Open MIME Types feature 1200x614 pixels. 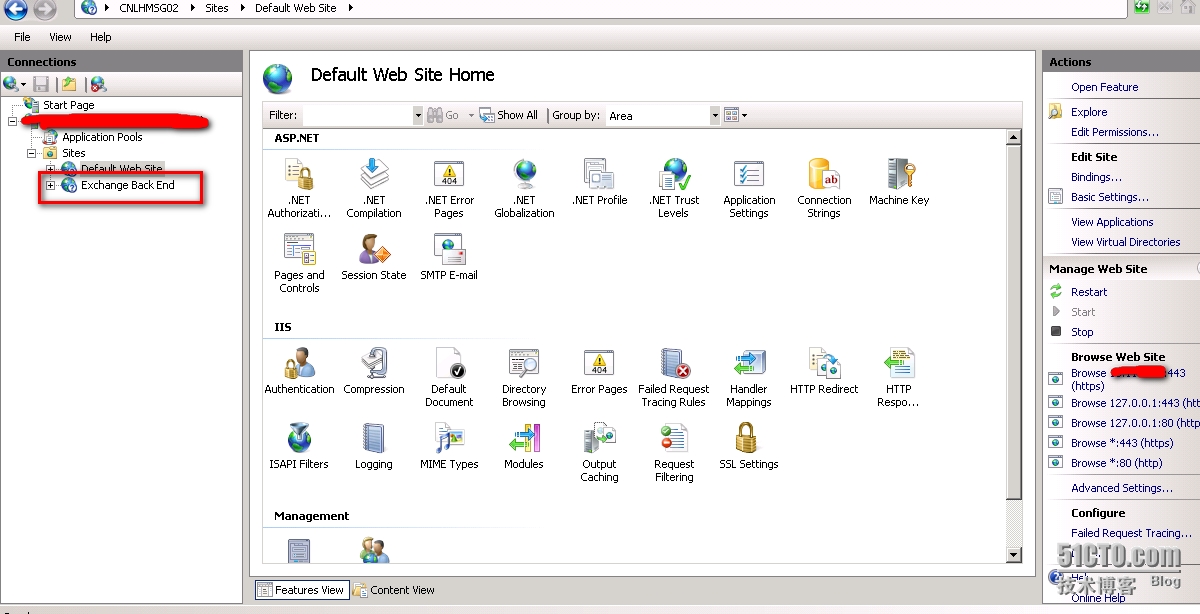(x=449, y=446)
